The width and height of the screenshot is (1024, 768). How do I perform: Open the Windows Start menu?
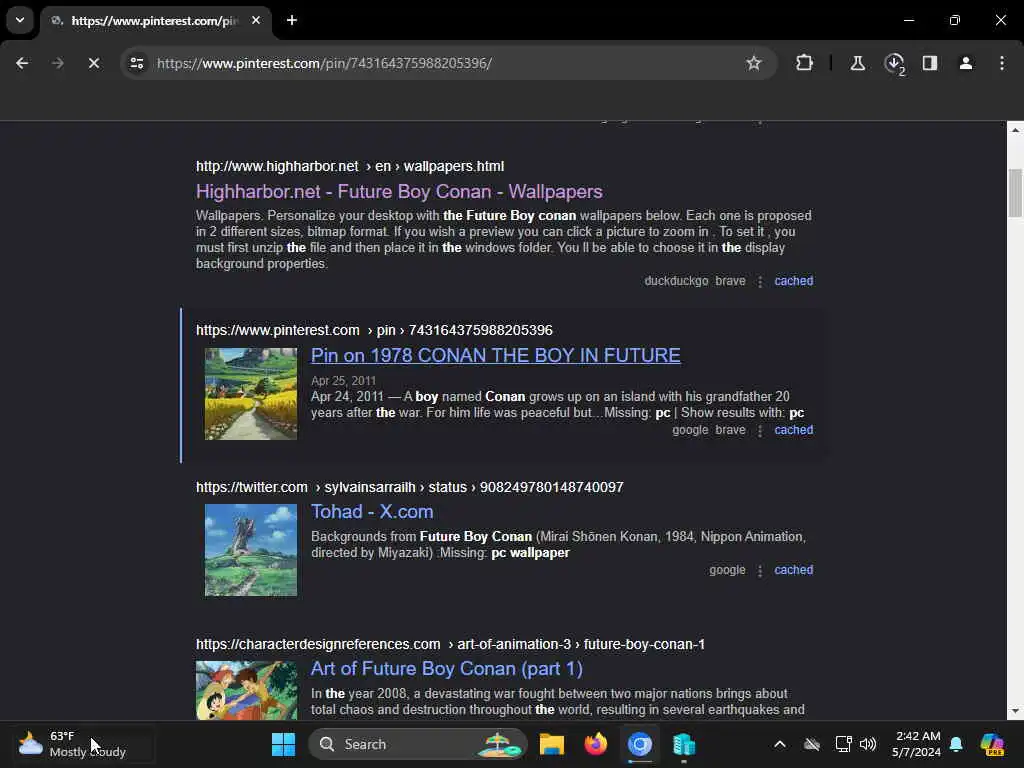pyautogui.click(x=283, y=744)
